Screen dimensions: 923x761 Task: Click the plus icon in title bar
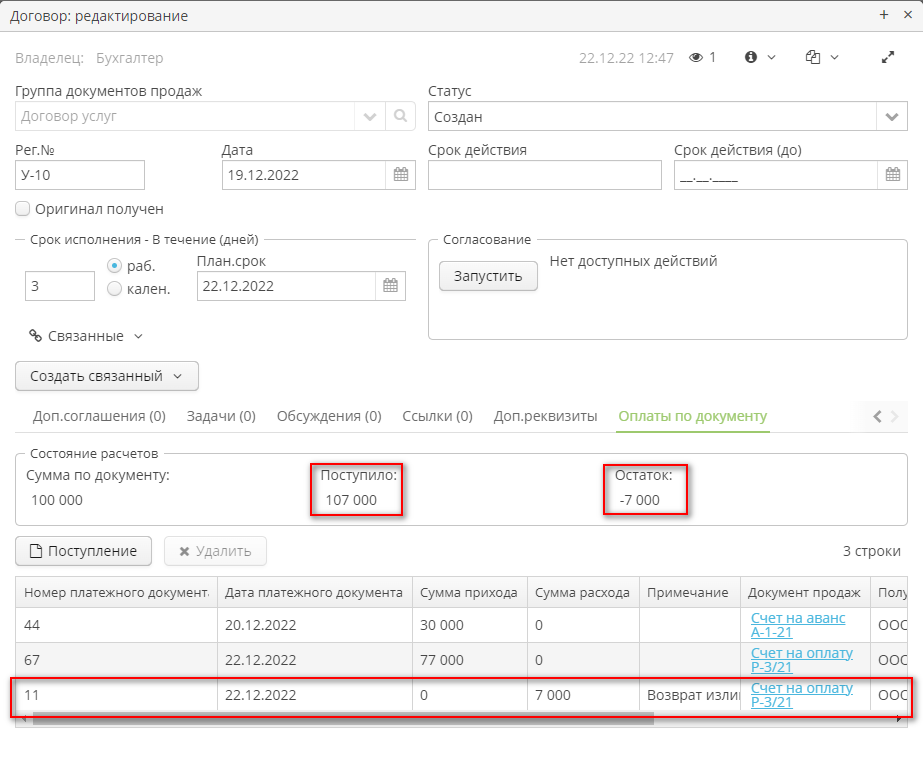(883, 15)
